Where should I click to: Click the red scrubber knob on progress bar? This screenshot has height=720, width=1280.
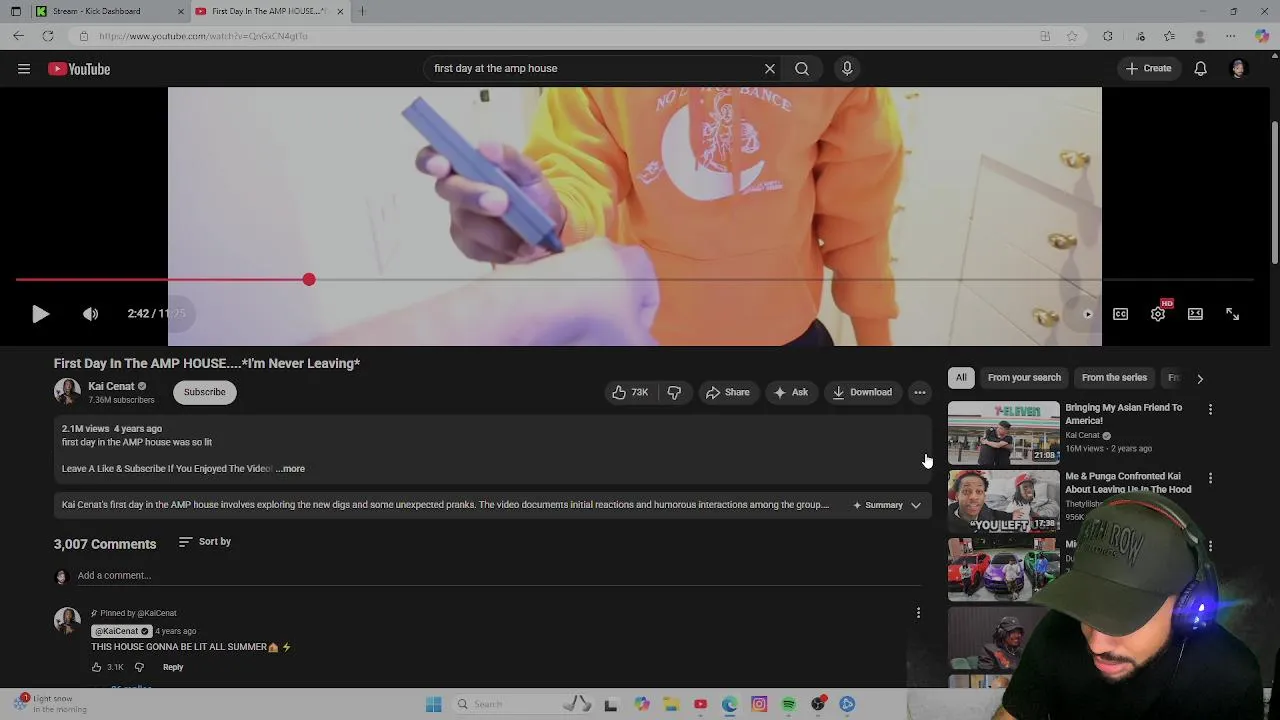(309, 280)
